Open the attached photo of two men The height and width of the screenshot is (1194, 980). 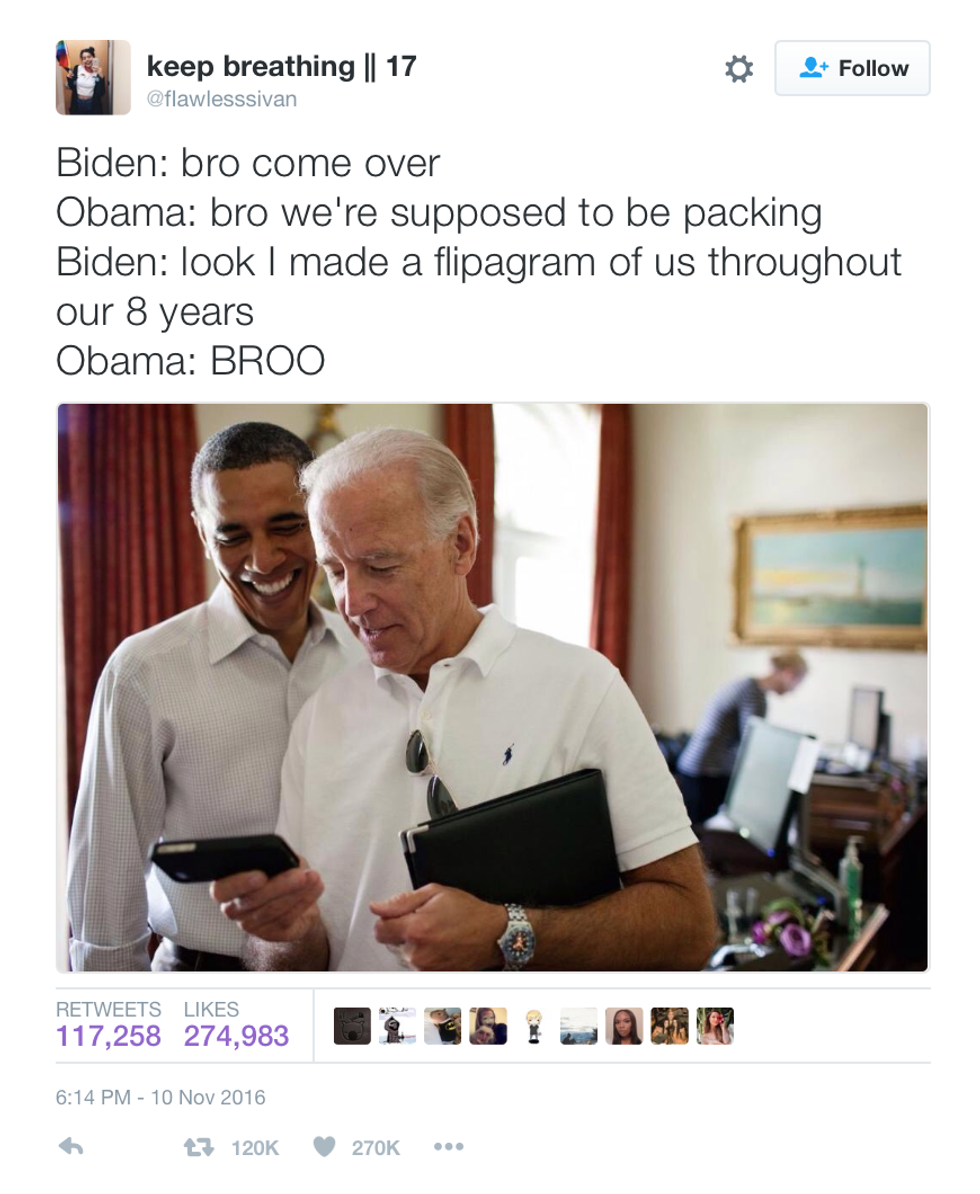[x=493, y=688]
